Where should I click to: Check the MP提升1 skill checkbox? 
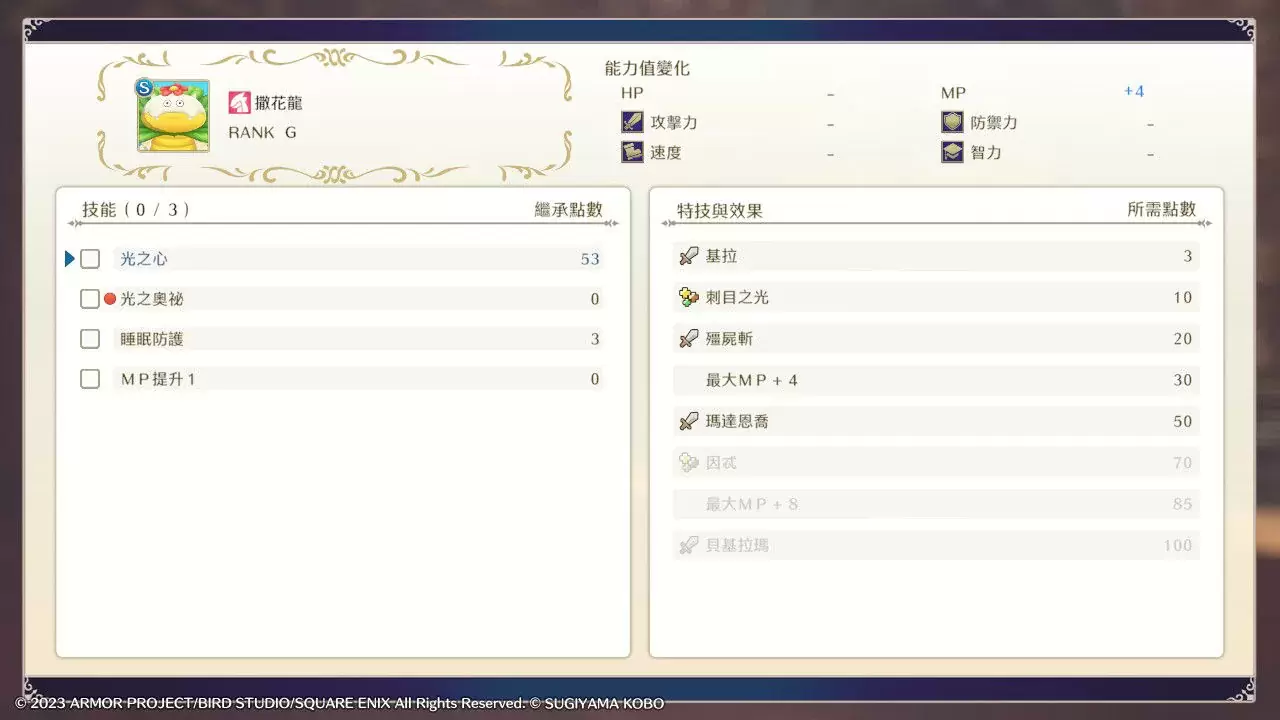click(90, 379)
